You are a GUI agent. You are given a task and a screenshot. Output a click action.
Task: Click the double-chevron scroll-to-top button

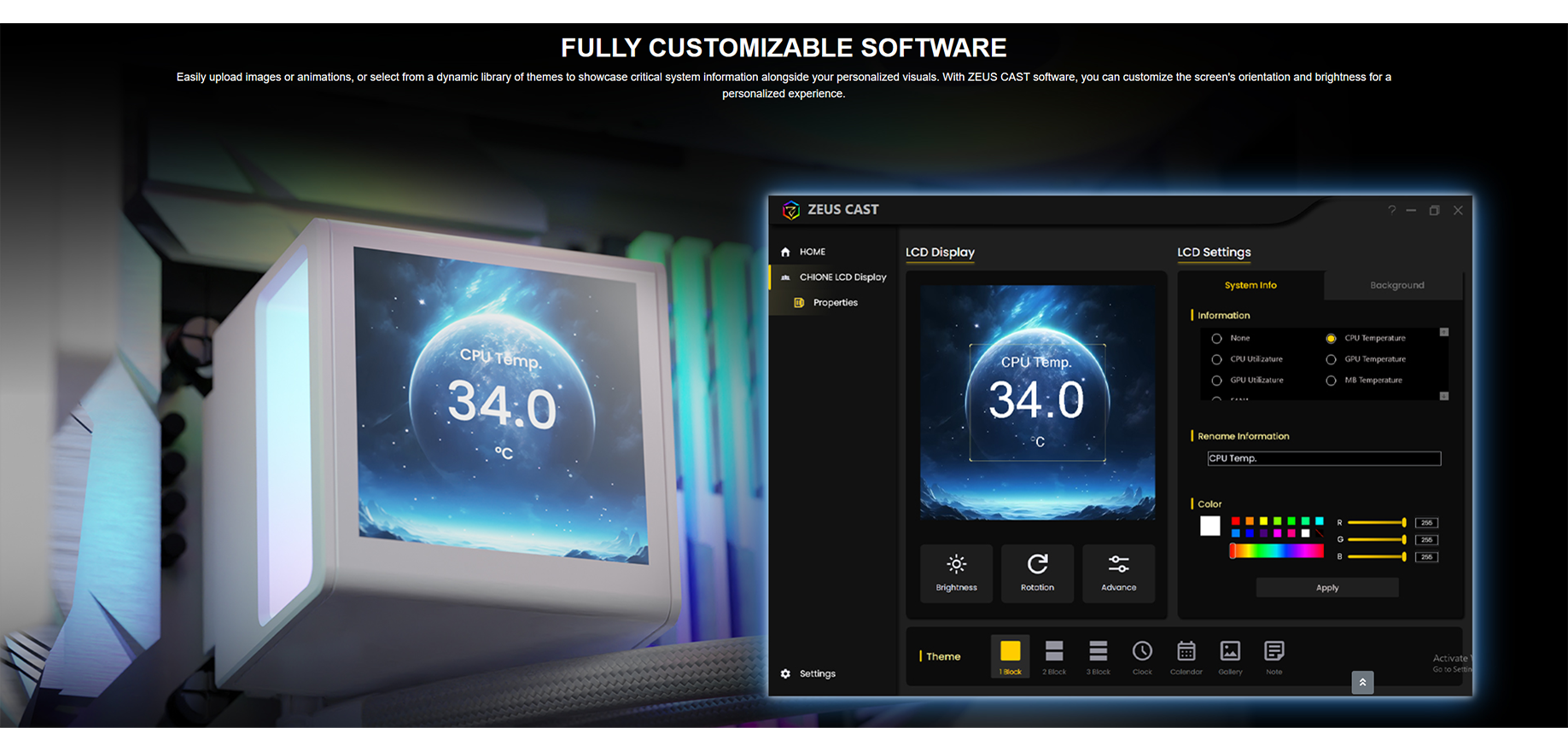pos(1362,682)
